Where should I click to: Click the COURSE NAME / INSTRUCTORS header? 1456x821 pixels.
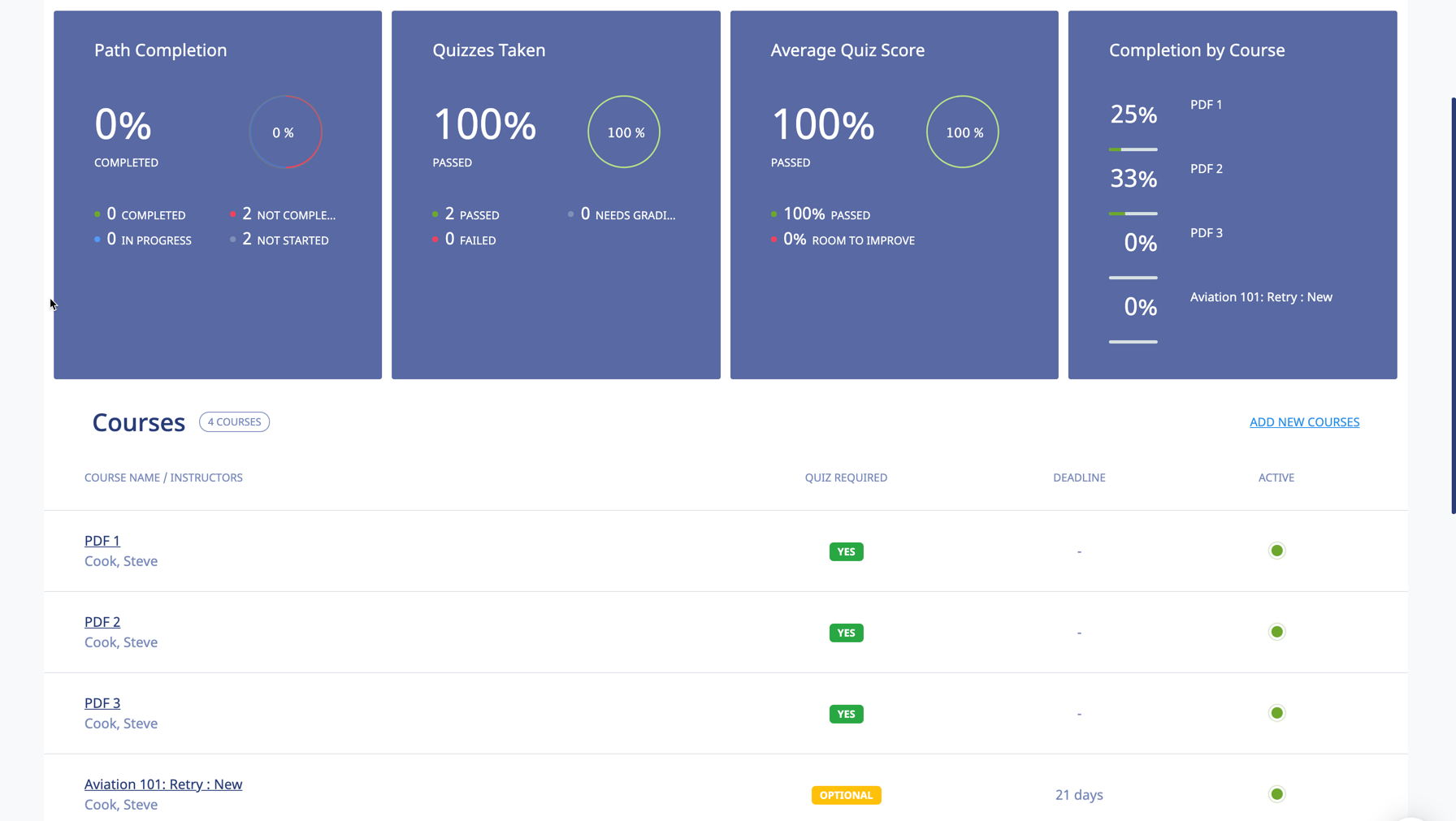click(x=163, y=477)
